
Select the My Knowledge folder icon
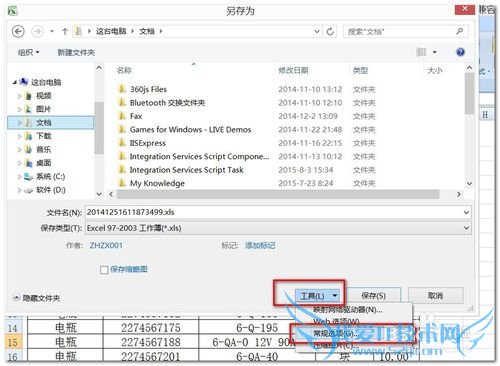(122, 183)
